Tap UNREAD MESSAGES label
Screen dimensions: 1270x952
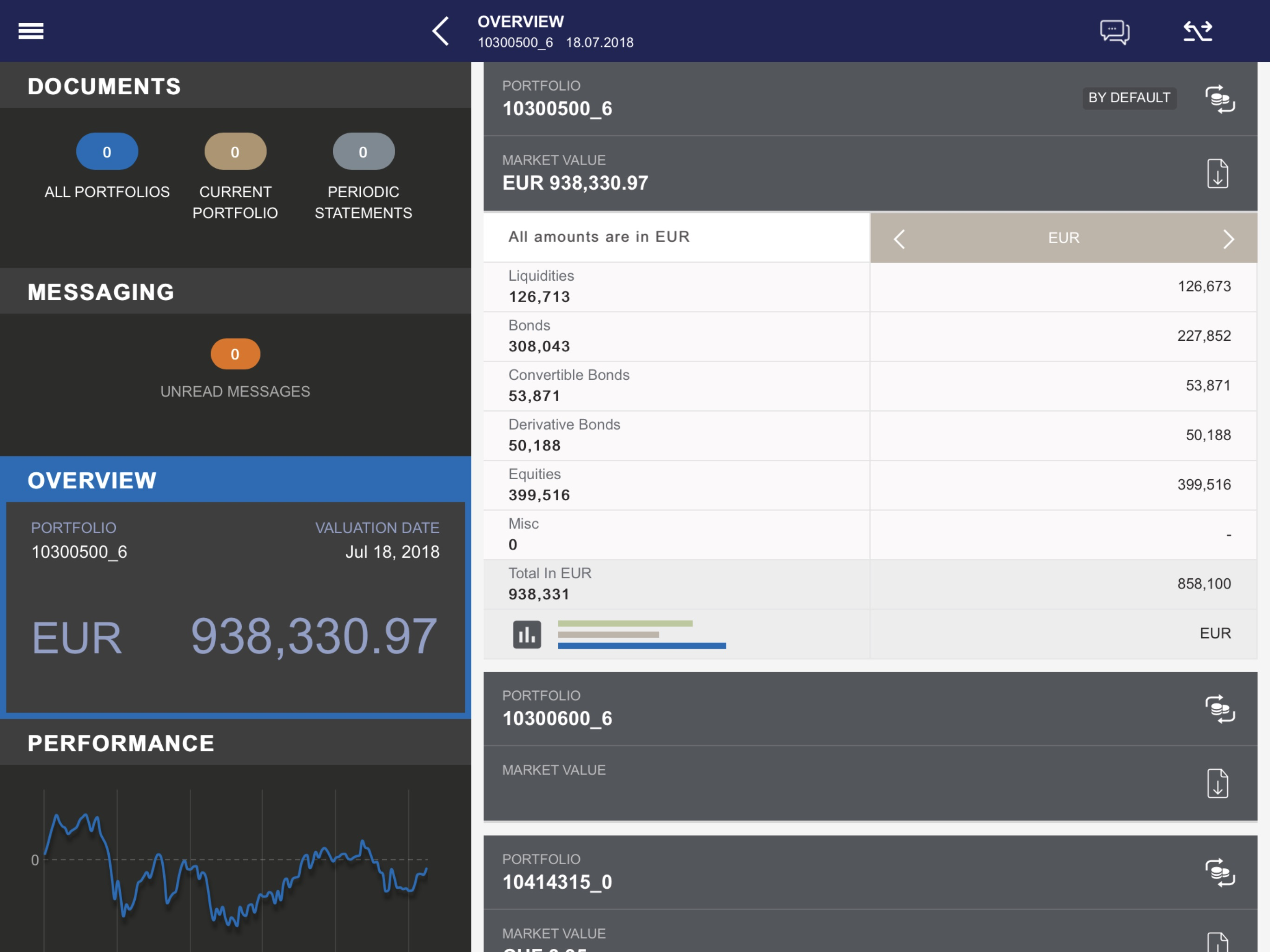235,391
